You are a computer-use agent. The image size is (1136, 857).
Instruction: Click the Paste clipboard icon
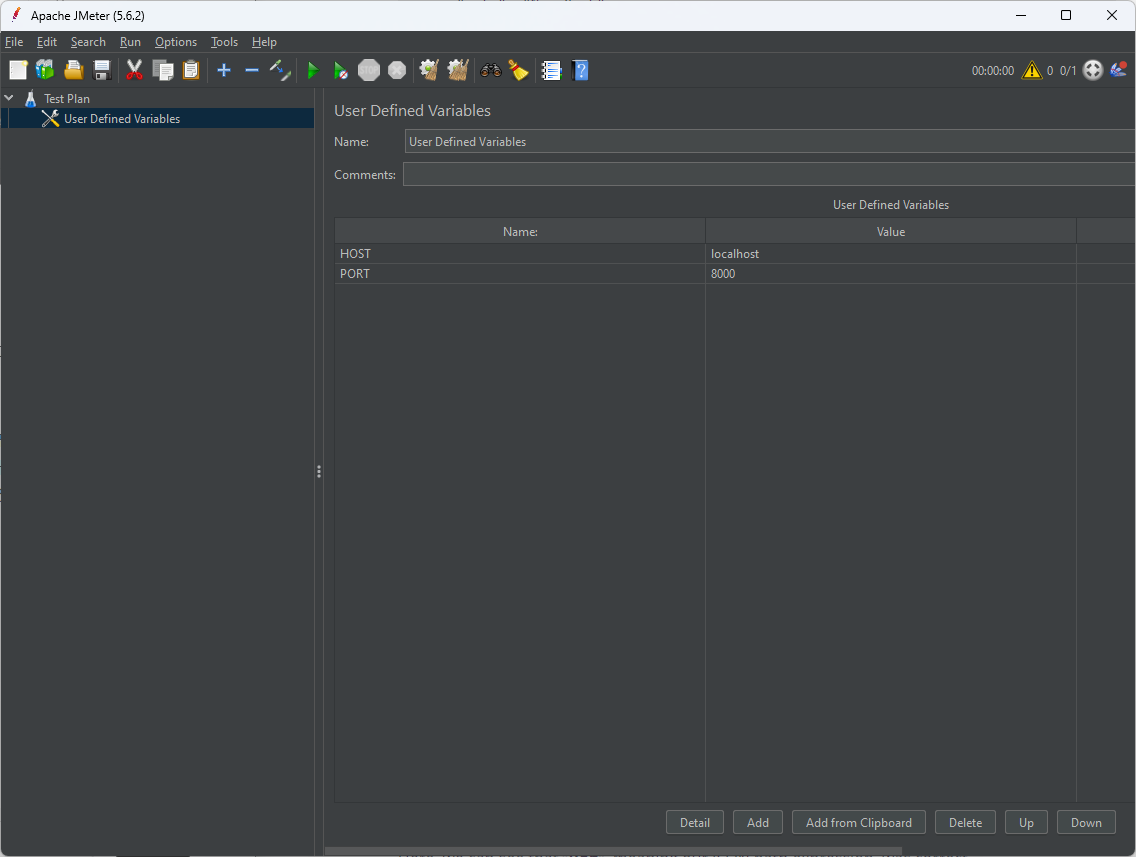[x=191, y=70]
